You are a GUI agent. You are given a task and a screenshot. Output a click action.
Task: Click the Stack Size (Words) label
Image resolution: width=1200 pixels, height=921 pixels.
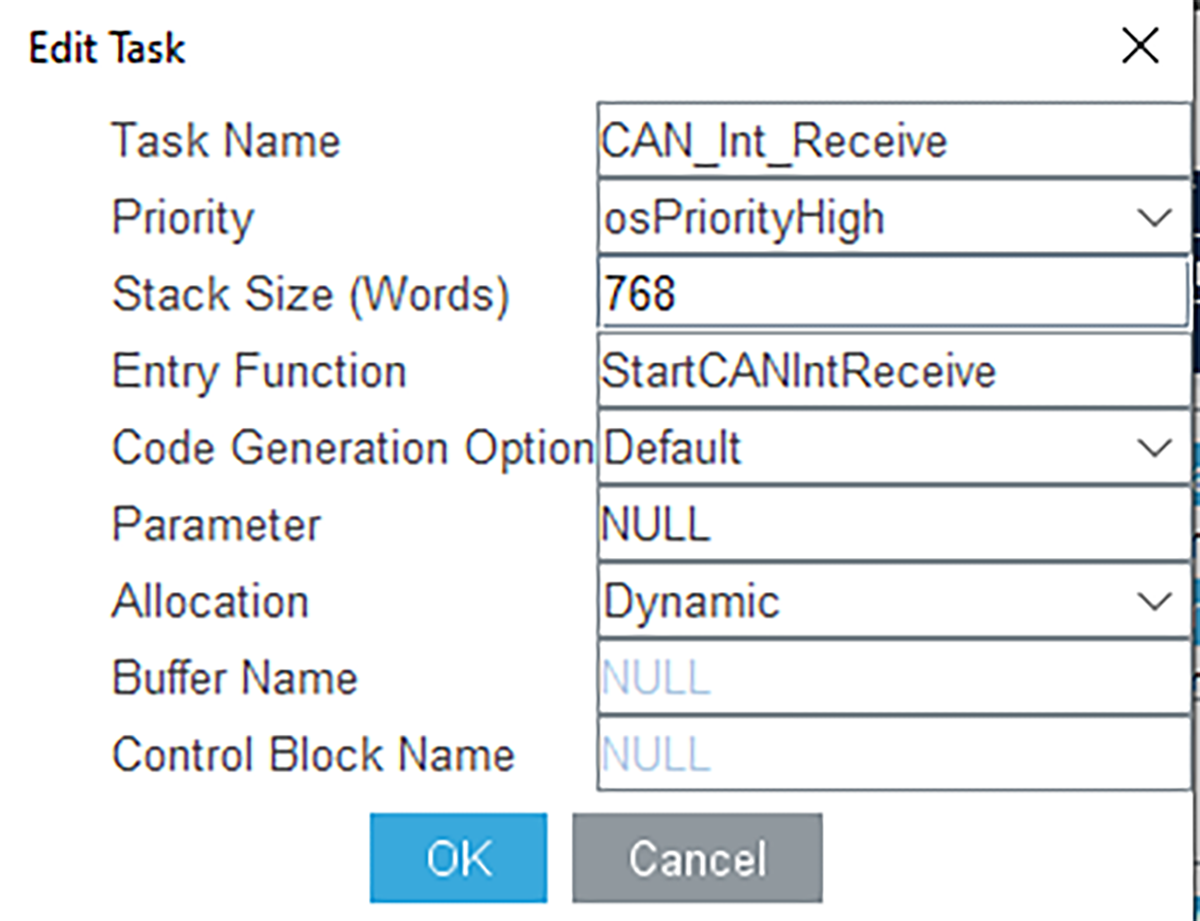[x=310, y=294]
